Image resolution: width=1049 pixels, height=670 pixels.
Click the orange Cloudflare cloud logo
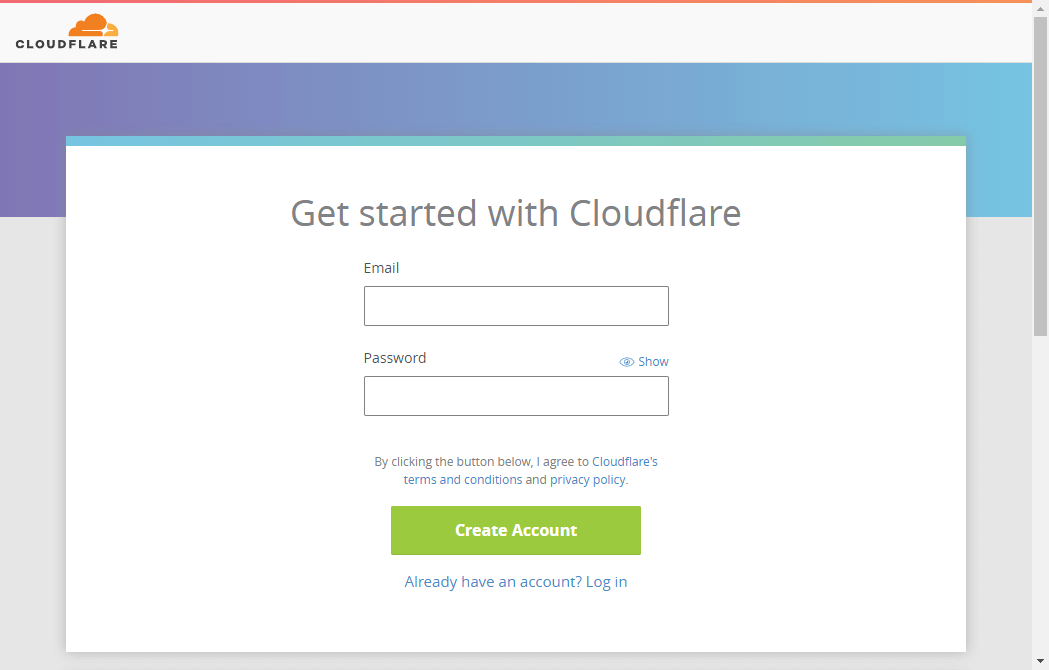pyautogui.click(x=93, y=26)
